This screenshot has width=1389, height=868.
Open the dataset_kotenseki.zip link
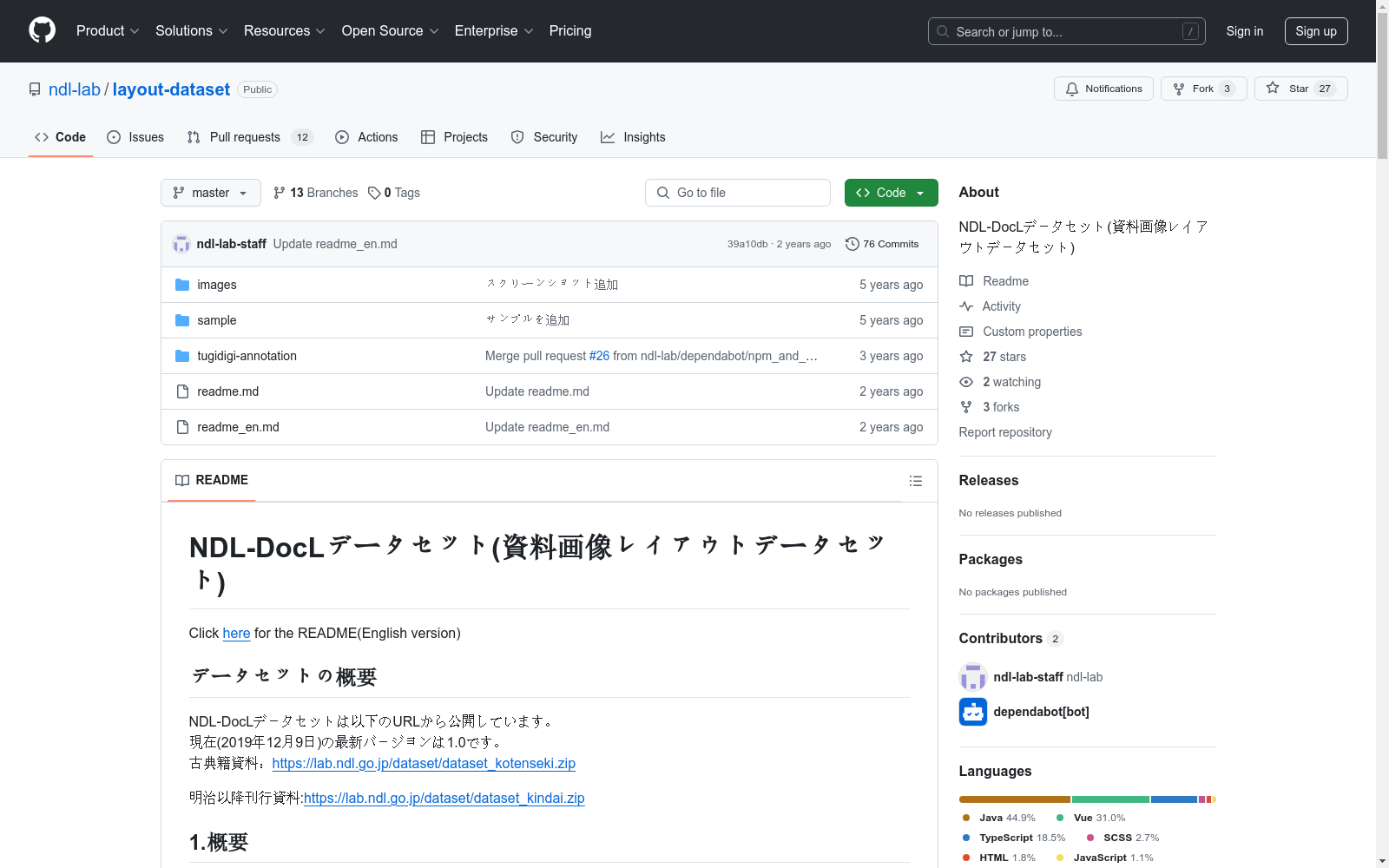[424, 764]
